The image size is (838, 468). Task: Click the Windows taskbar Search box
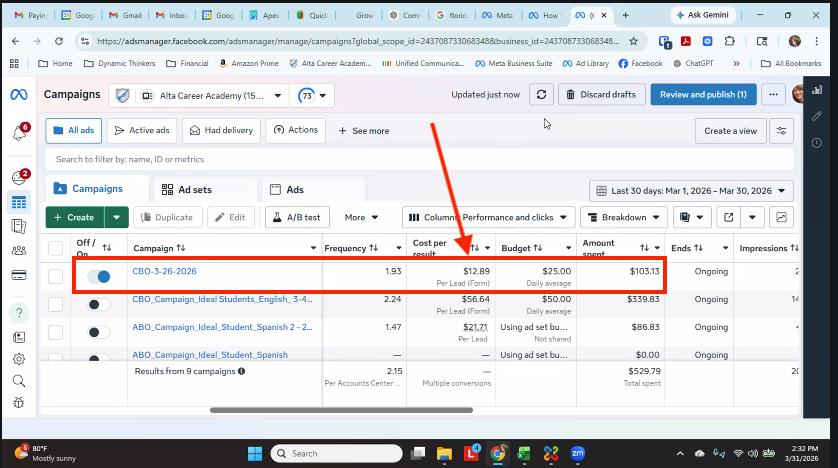(337, 454)
